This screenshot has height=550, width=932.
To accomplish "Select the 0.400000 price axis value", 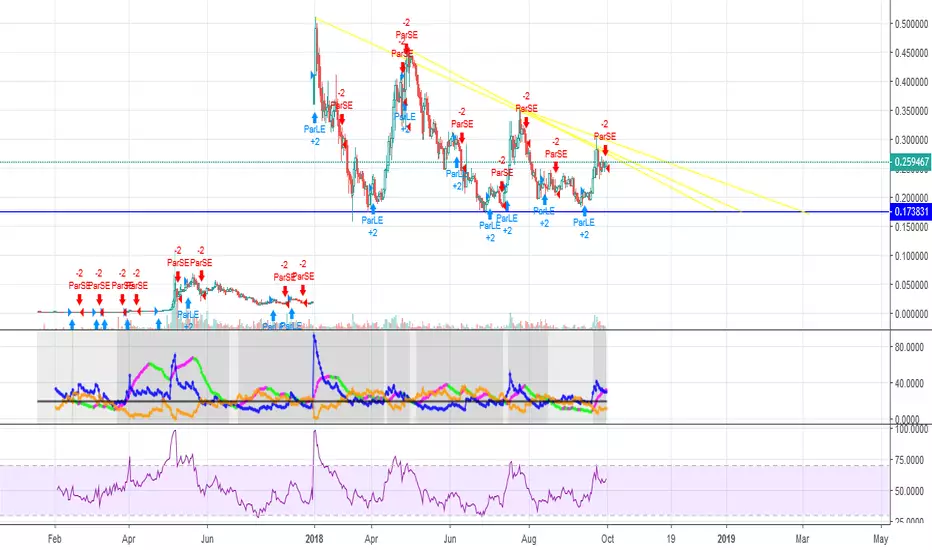I will [x=911, y=82].
